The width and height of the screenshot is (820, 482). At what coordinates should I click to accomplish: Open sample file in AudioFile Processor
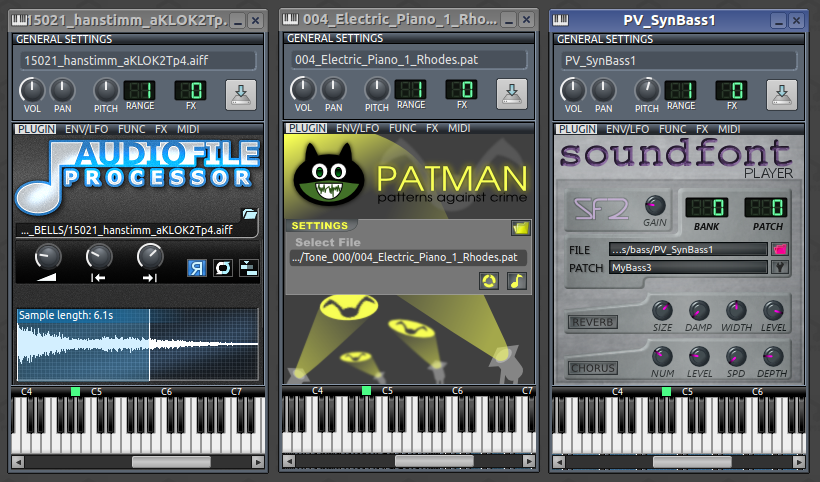pyautogui.click(x=250, y=213)
